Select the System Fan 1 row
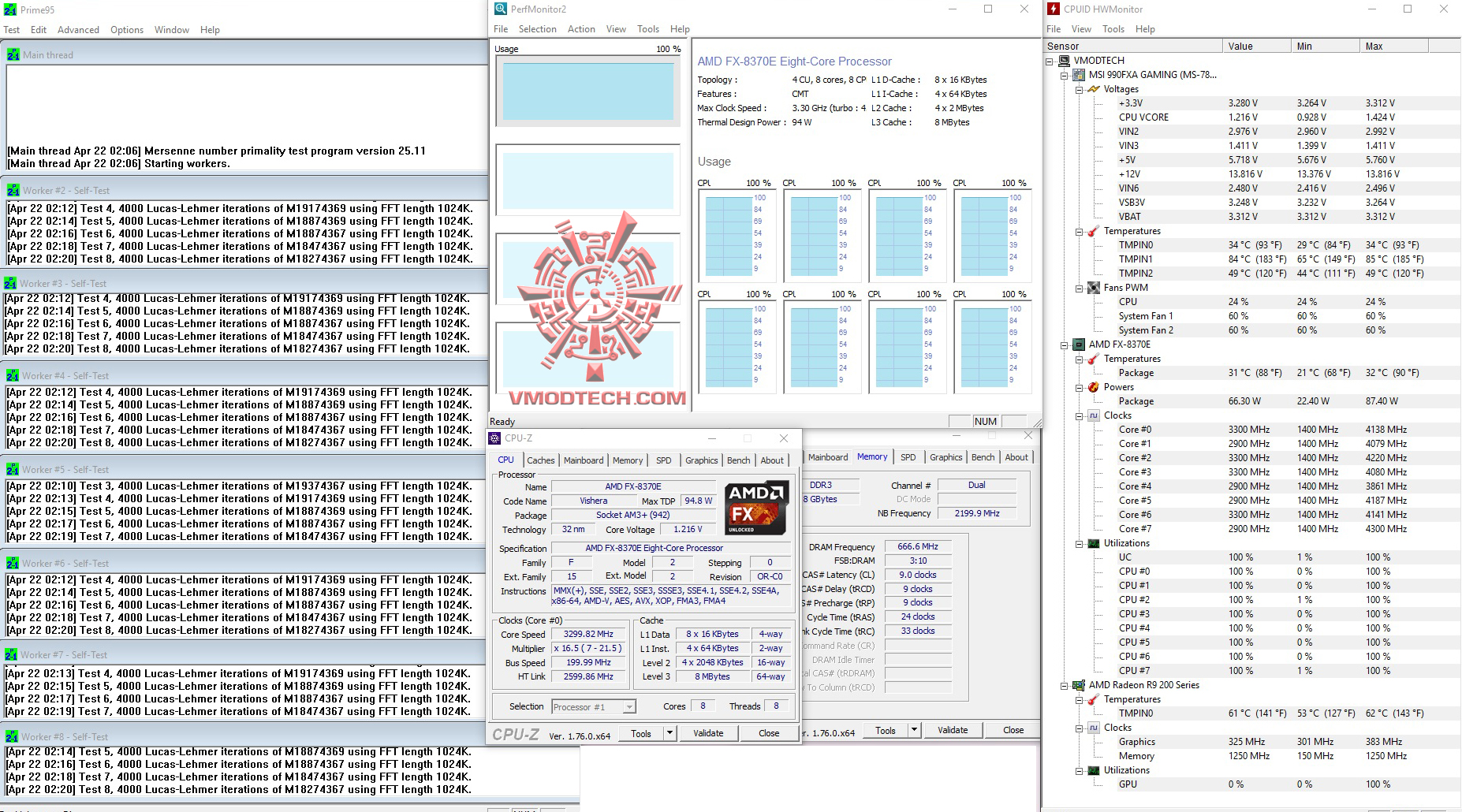The height and width of the screenshot is (812, 1462). coord(1251,316)
